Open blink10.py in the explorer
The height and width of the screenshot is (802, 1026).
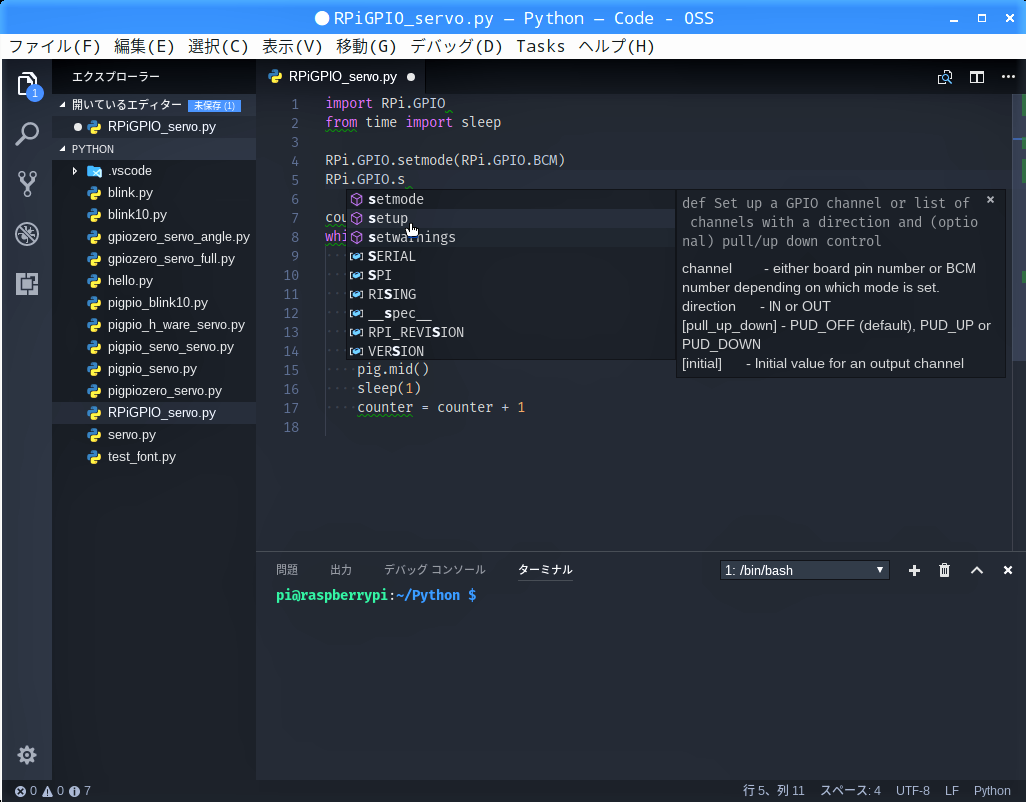click(x=154, y=215)
